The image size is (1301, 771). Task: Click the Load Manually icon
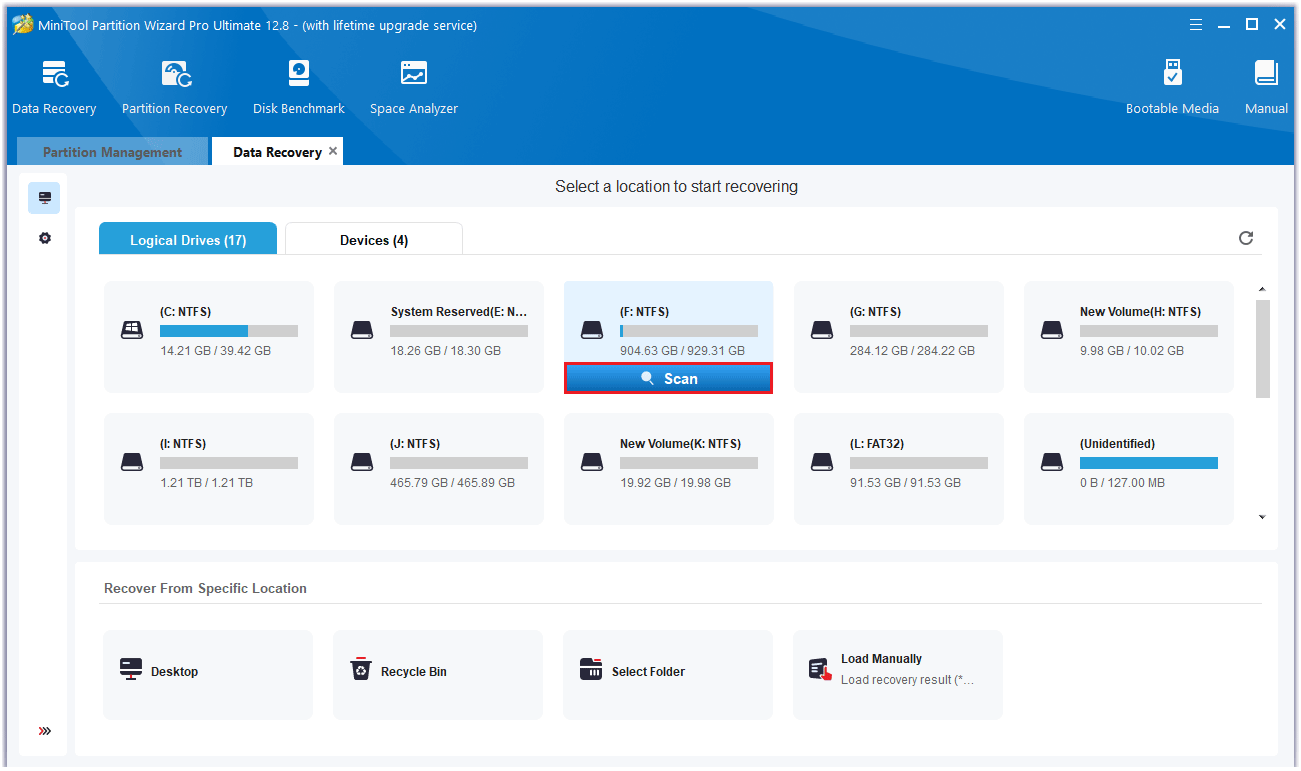click(x=820, y=669)
